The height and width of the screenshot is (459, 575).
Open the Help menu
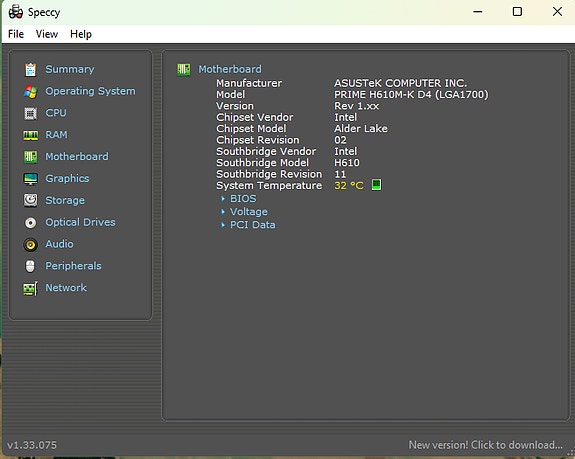[81, 34]
